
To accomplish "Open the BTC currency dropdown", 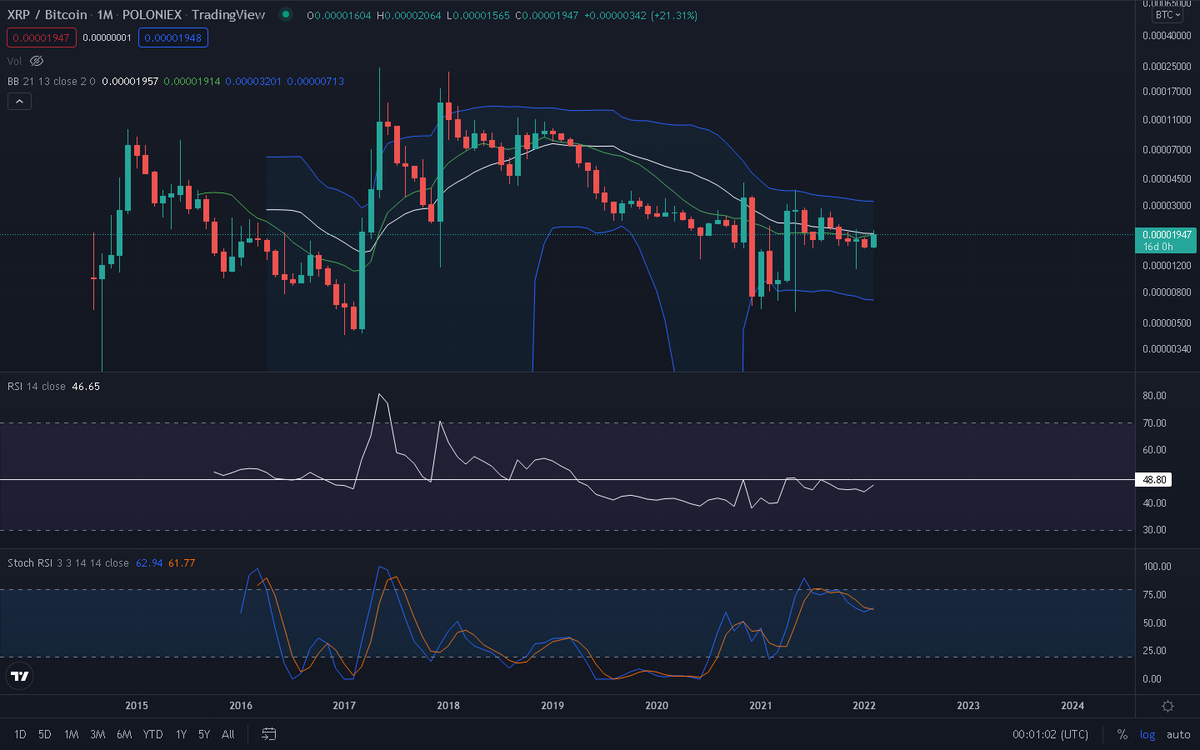I will [1168, 15].
